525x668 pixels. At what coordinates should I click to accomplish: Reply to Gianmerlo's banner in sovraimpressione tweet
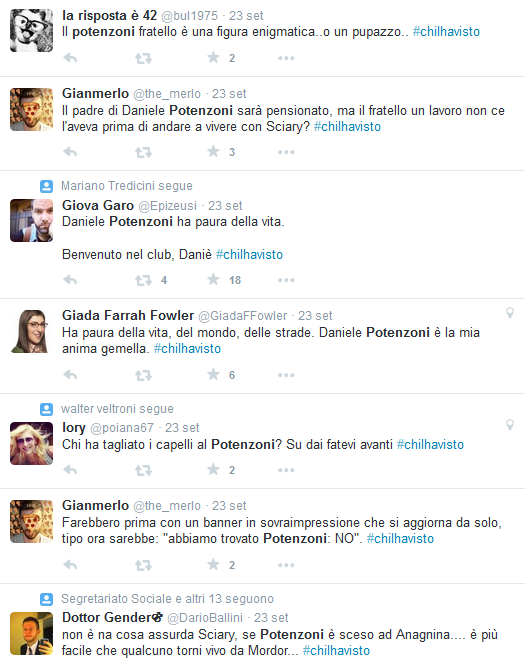click(x=70, y=565)
